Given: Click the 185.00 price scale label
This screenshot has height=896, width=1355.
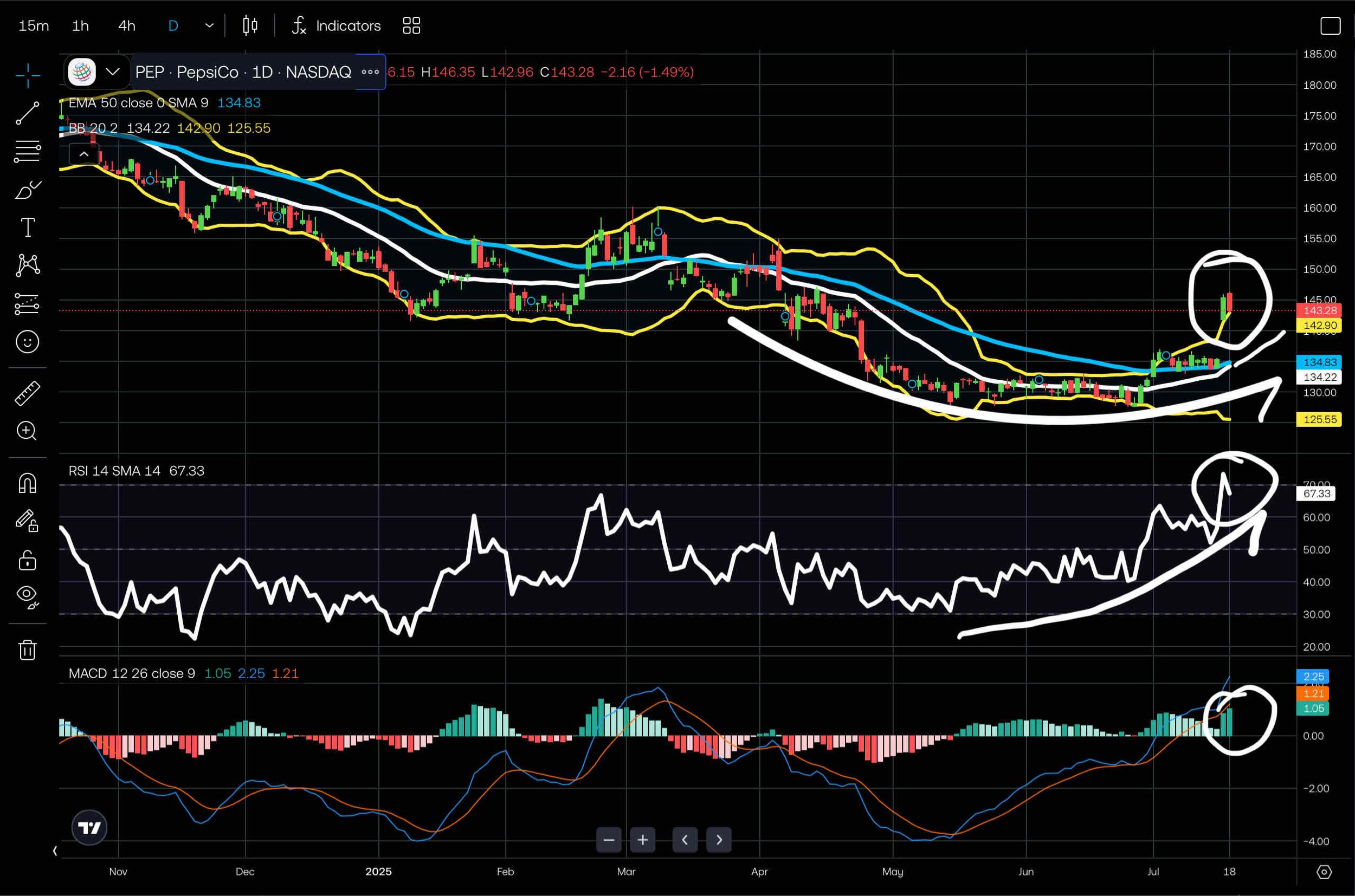Looking at the screenshot, I should (1320, 54).
